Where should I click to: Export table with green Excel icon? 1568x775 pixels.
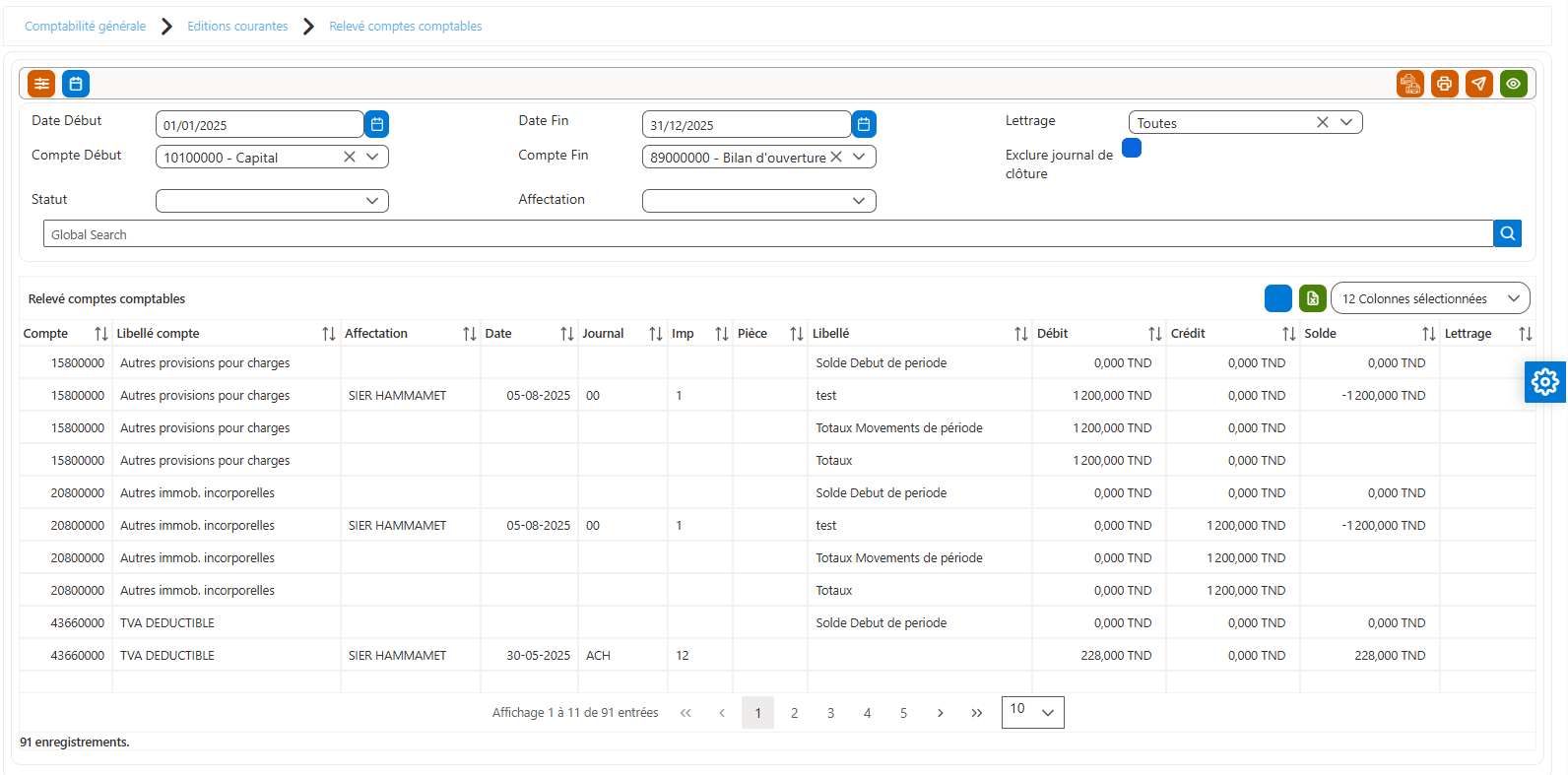click(x=1313, y=298)
